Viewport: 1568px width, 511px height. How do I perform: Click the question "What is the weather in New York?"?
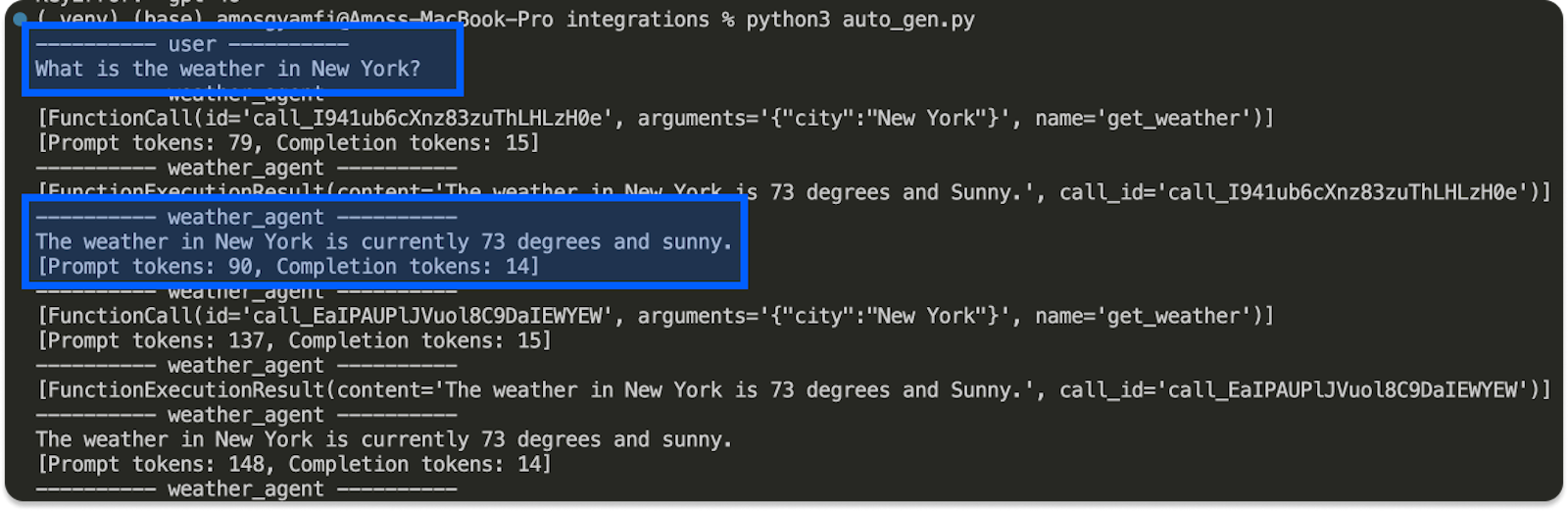point(227,69)
